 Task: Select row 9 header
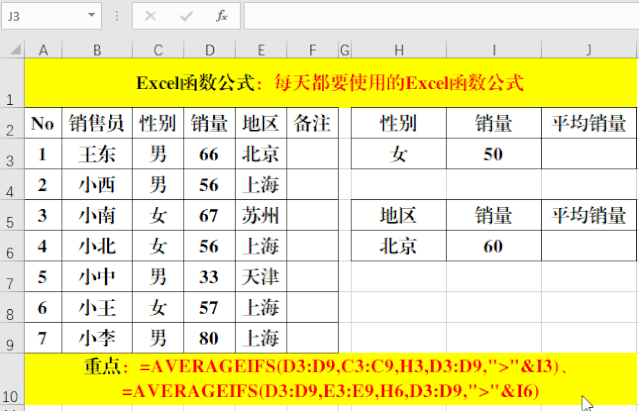pos(12,338)
